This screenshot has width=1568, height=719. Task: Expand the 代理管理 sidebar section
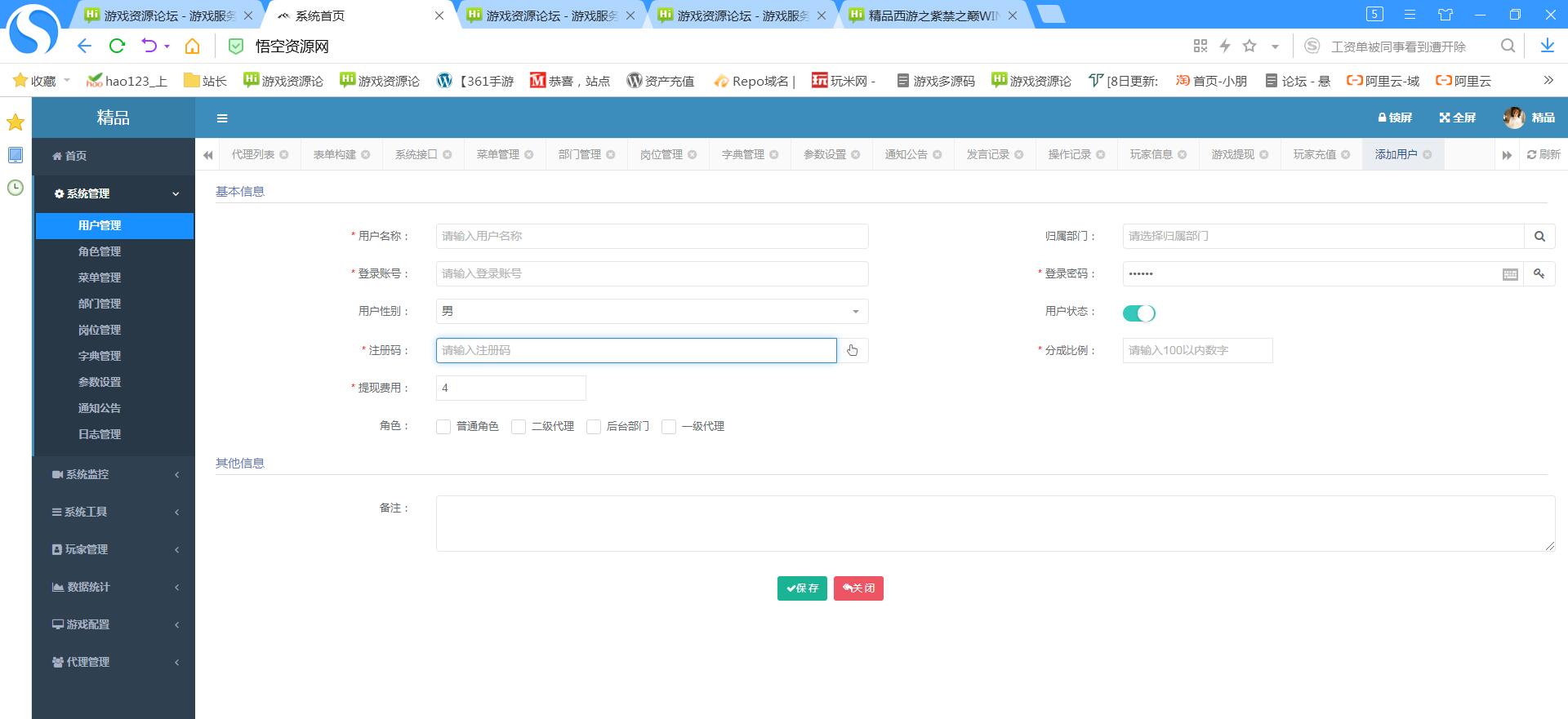pyautogui.click(x=114, y=663)
